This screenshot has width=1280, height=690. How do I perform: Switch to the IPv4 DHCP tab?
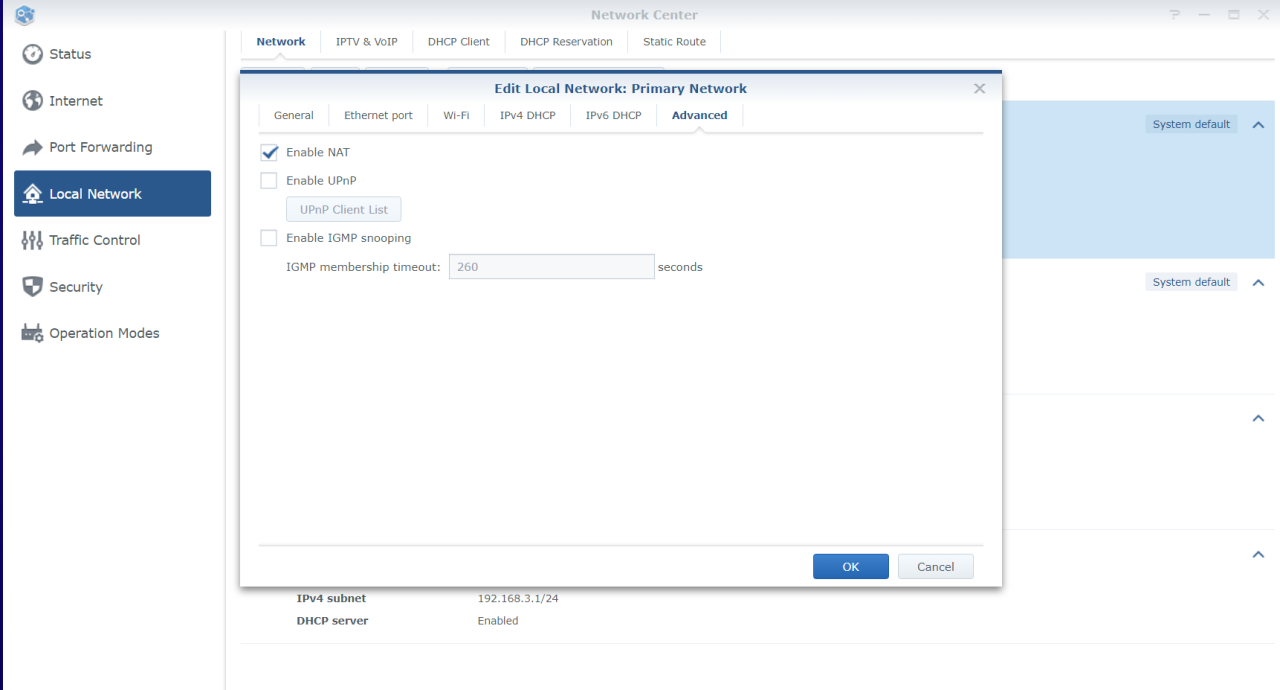[527, 115]
